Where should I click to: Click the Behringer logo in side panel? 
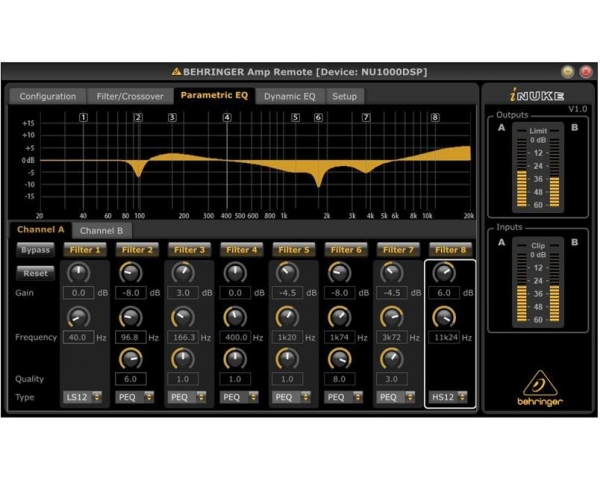point(540,388)
